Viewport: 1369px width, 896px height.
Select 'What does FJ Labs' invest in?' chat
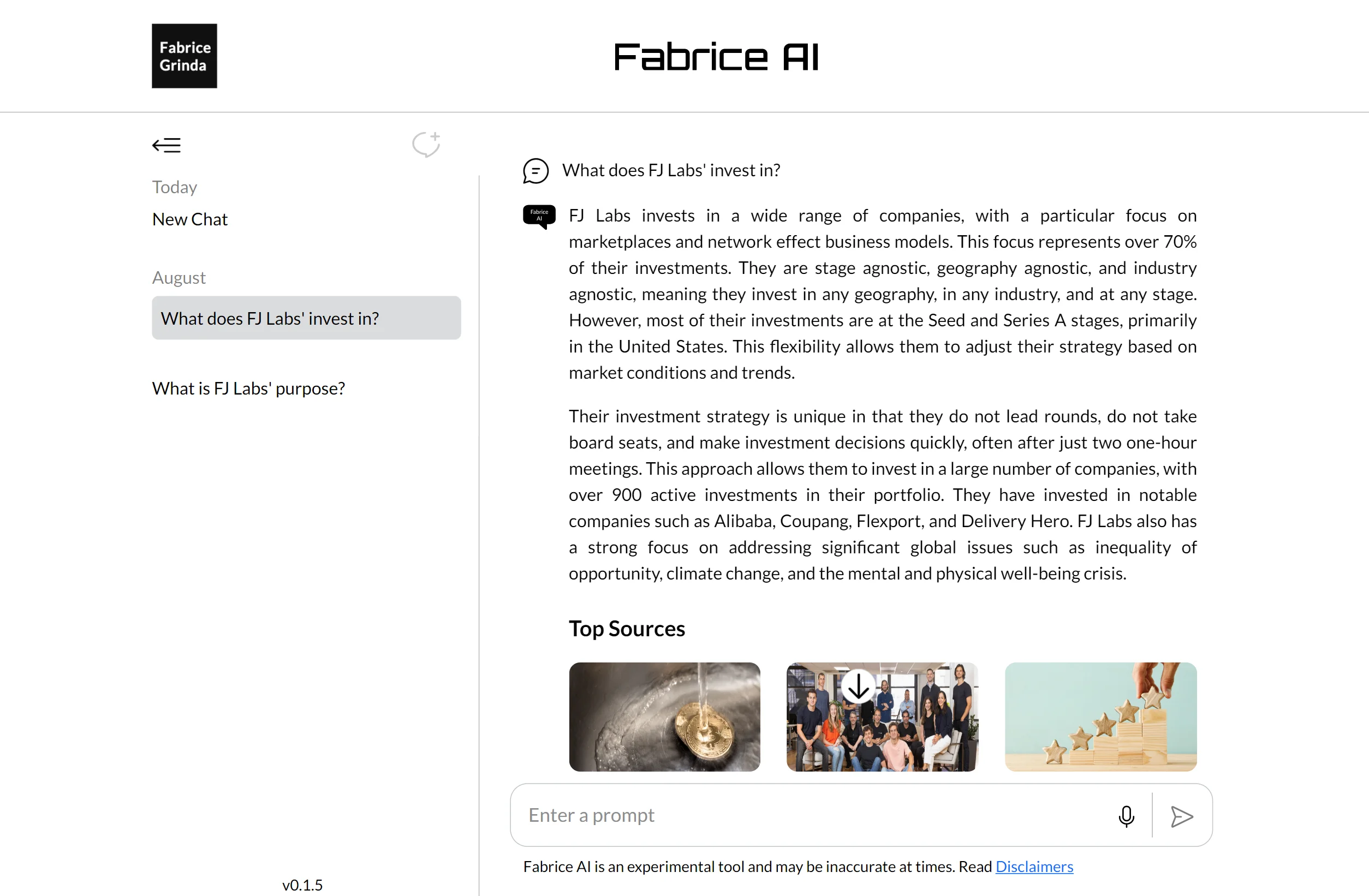click(306, 318)
